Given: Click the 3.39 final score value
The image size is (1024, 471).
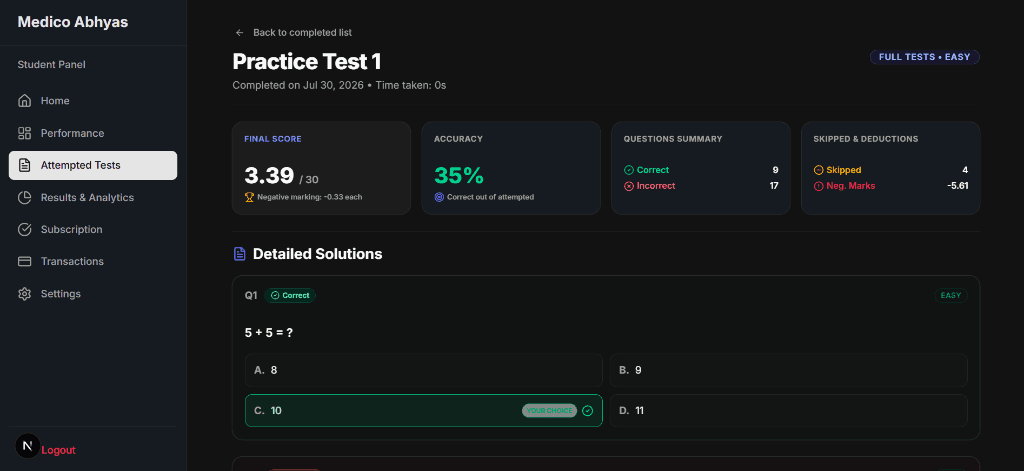Looking at the screenshot, I should (x=269, y=176).
